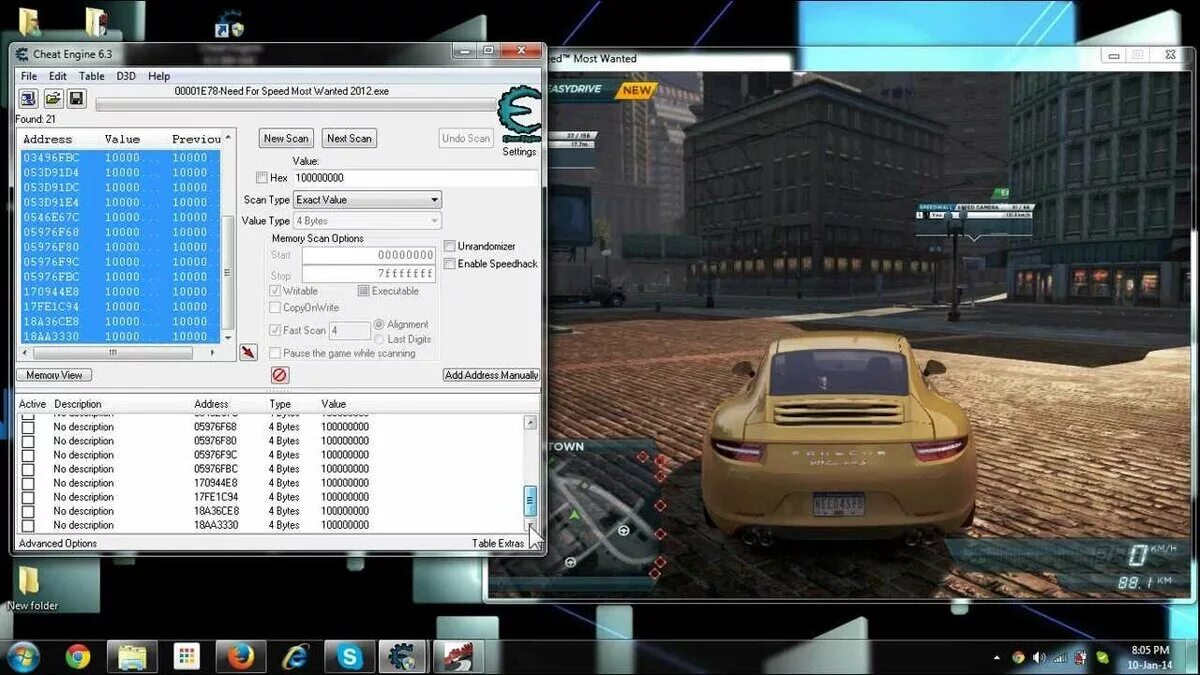Click the found-list vertical scrollbar thumb
Image resolution: width=1200 pixels, height=675 pixels.
point(228,270)
